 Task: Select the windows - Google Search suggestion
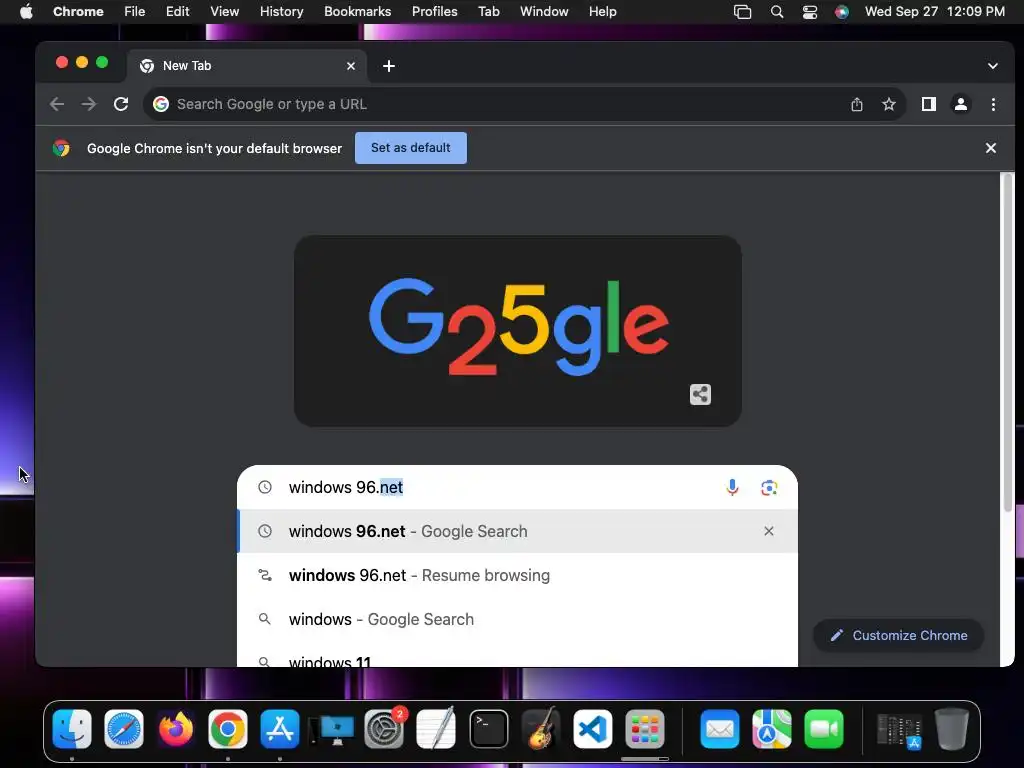point(517,619)
